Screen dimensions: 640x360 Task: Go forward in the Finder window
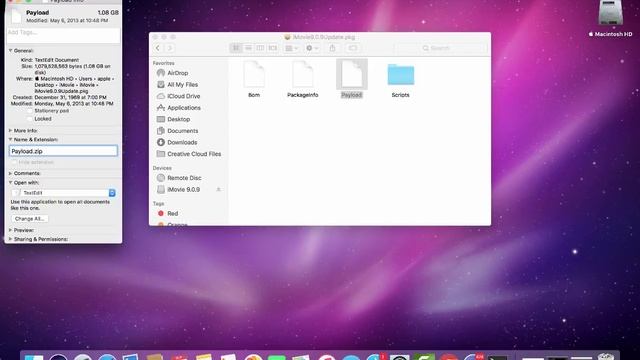click(x=169, y=48)
